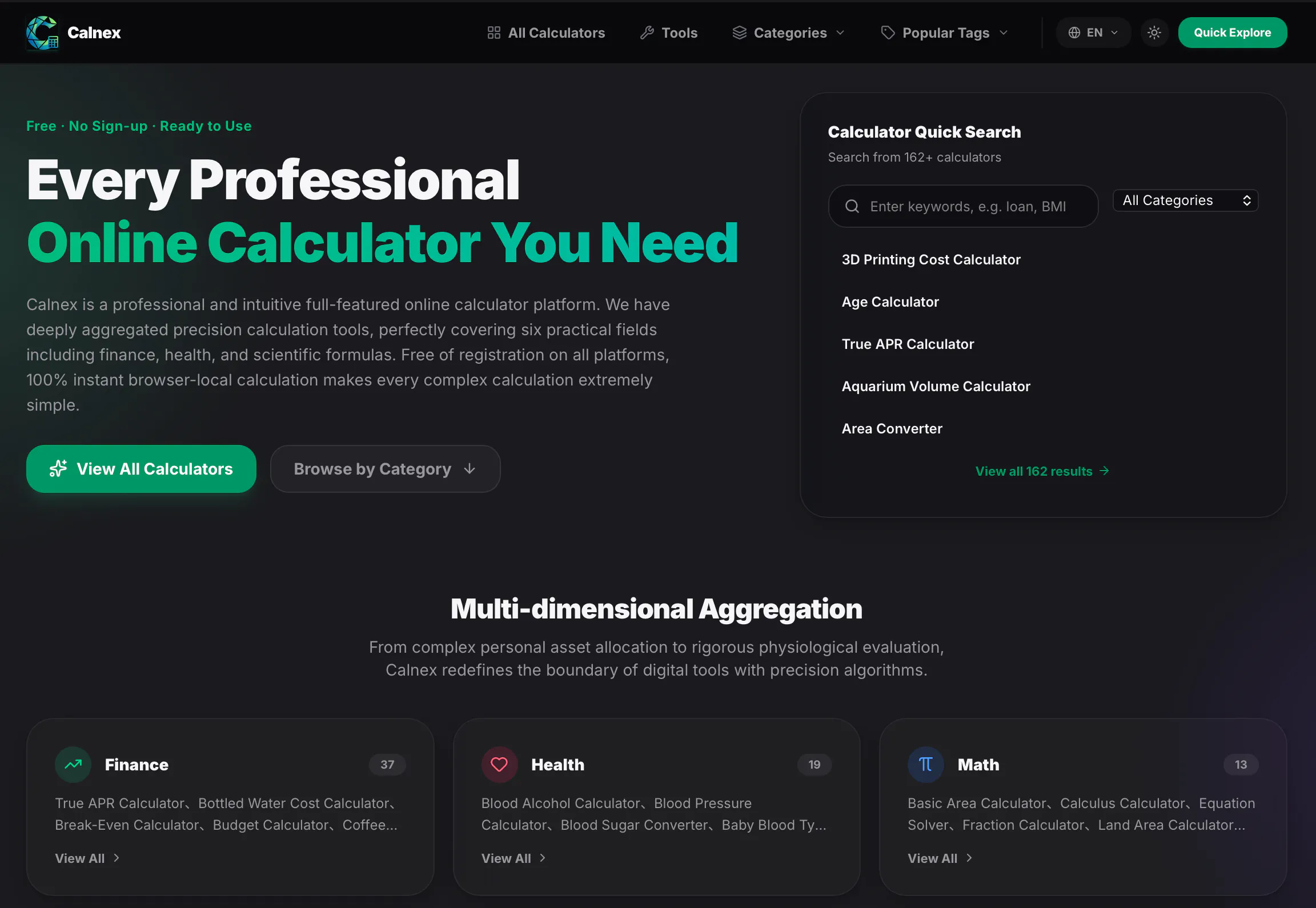Click the Tools wrench icon
Viewport: 1316px width, 908px height.
(x=647, y=33)
